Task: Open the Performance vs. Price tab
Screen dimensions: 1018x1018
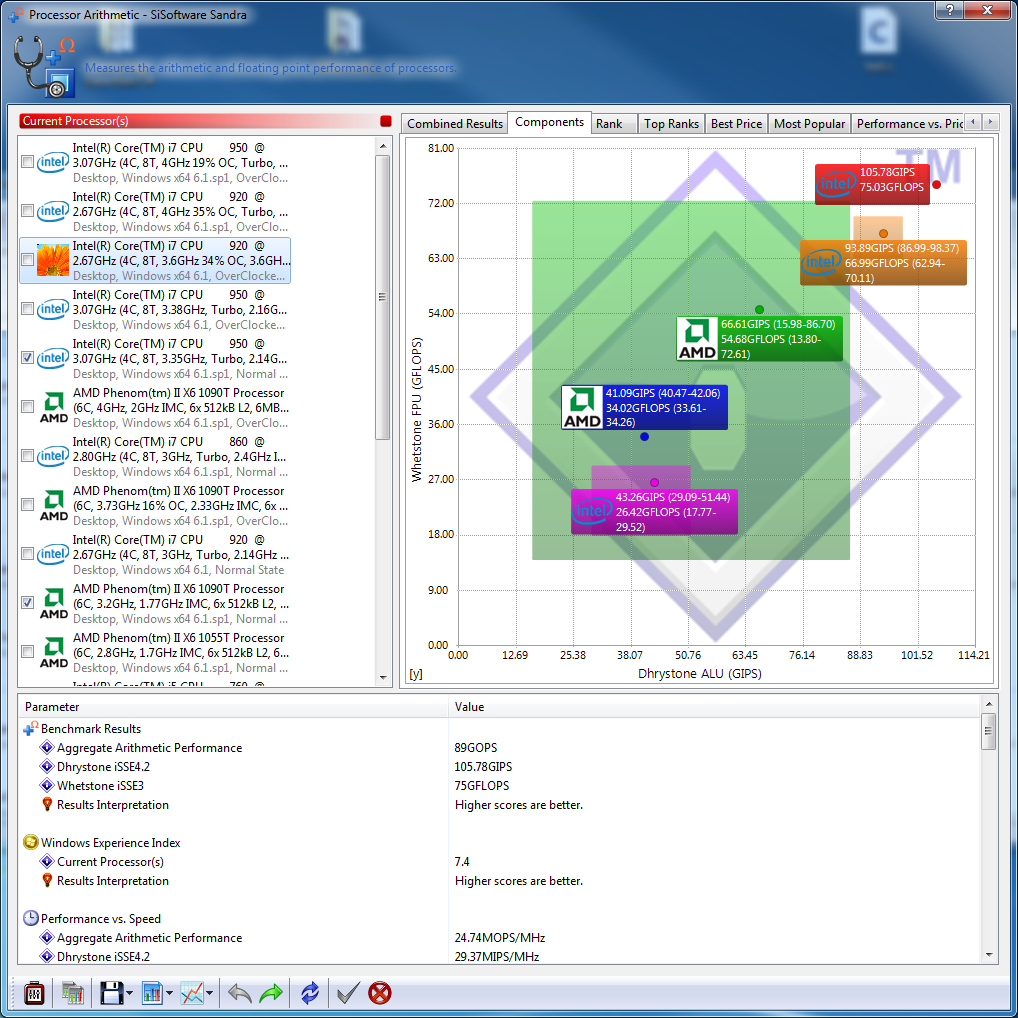Action: pyautogui.click(x=909, y=123)
